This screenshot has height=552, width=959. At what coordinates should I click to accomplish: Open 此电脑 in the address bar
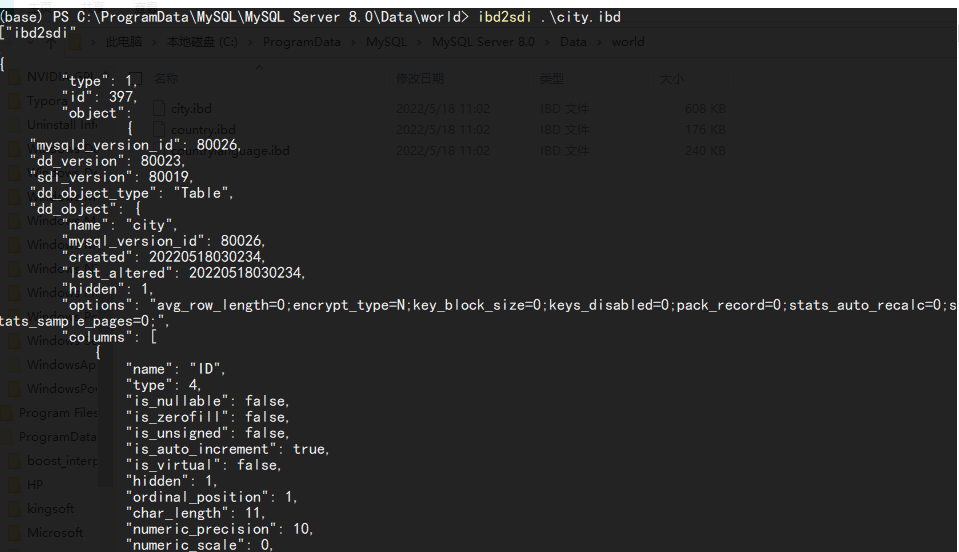click(123, 42)
